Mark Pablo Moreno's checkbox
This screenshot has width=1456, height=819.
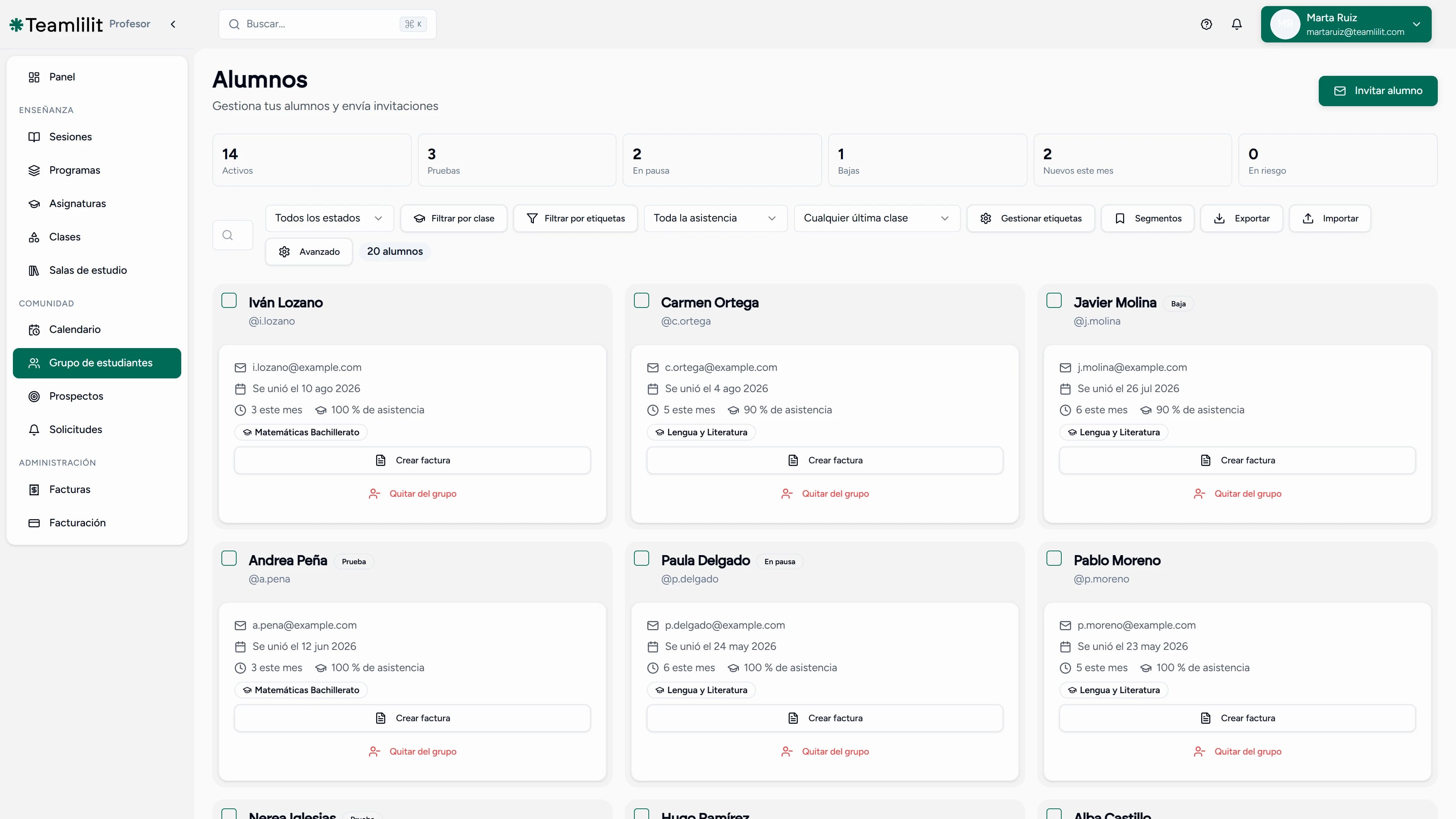pos(1054,558)
